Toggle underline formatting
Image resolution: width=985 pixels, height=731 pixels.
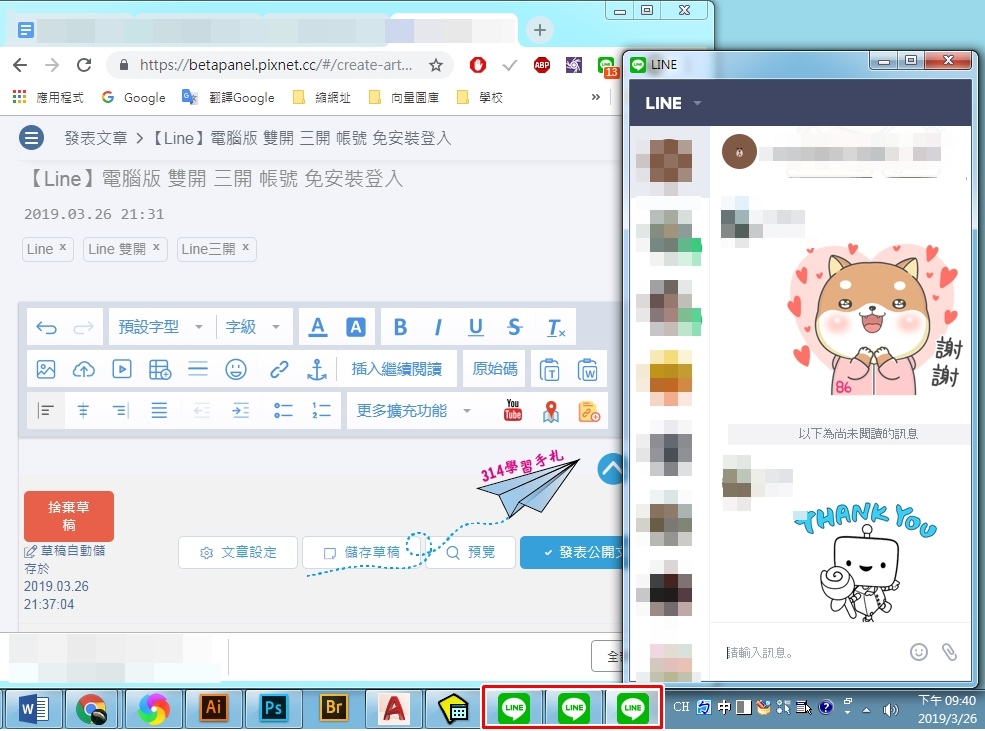coord(476,327)
